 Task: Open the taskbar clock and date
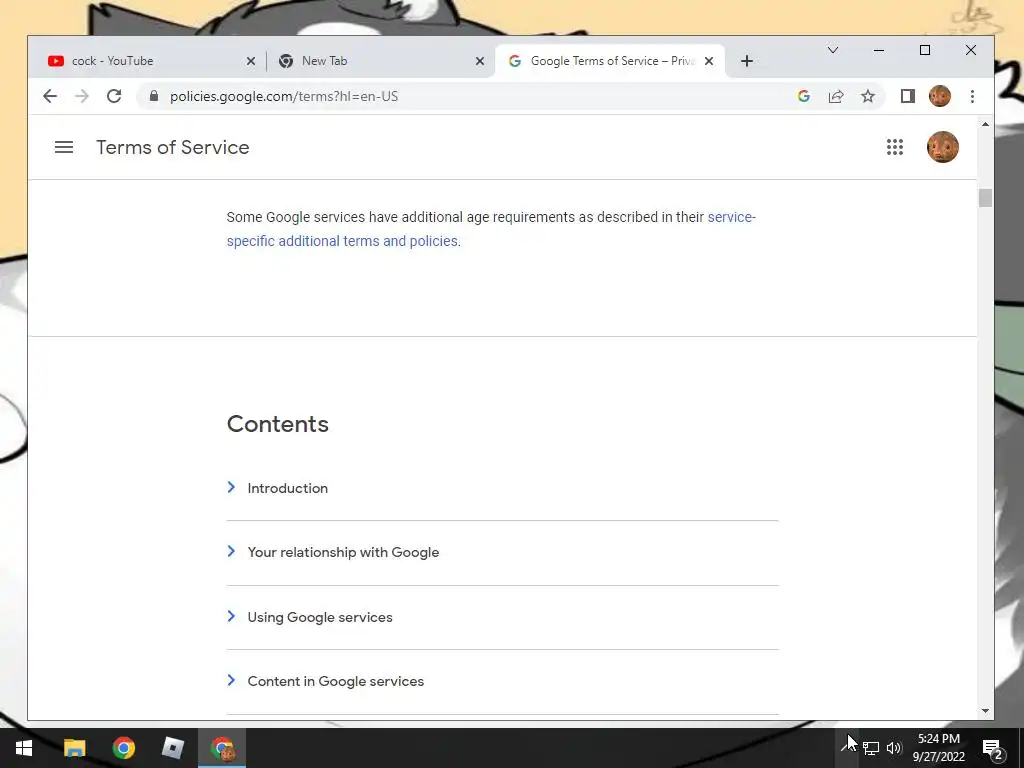tap(939, 748)
